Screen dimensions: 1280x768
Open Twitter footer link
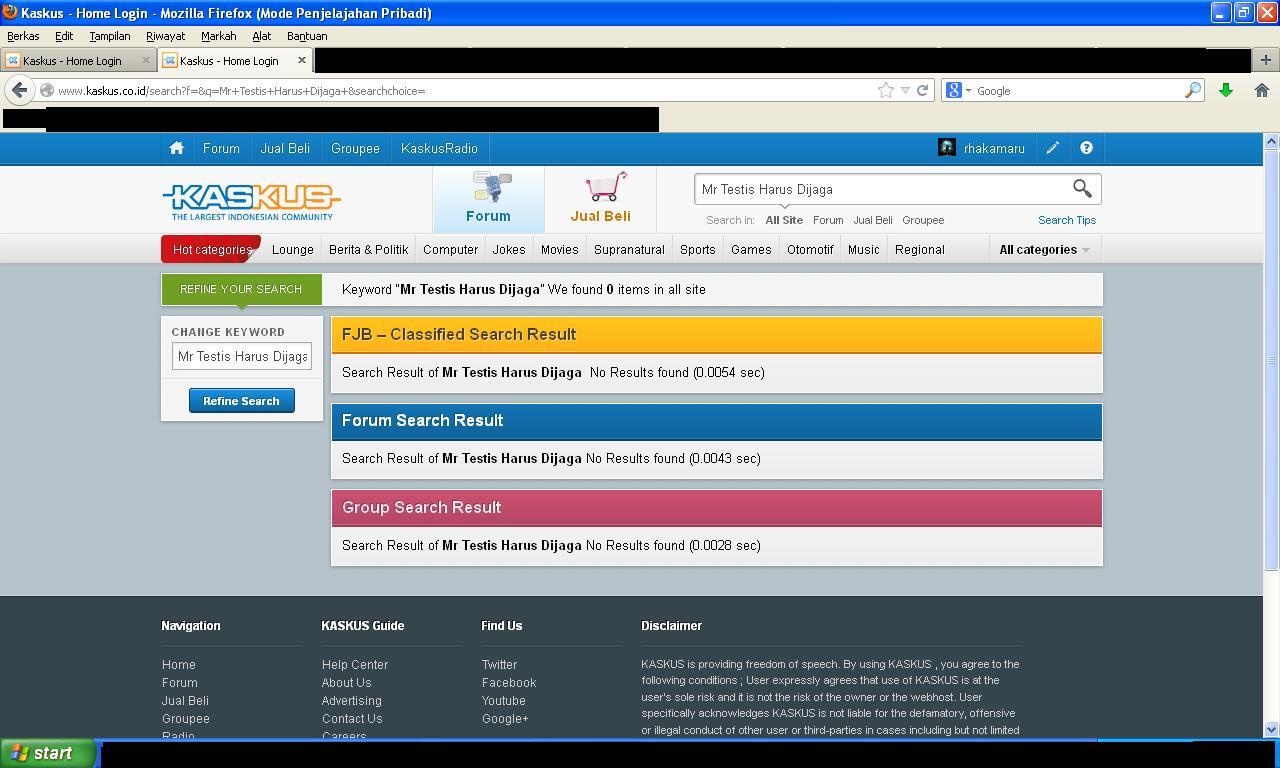click(499, 665)
